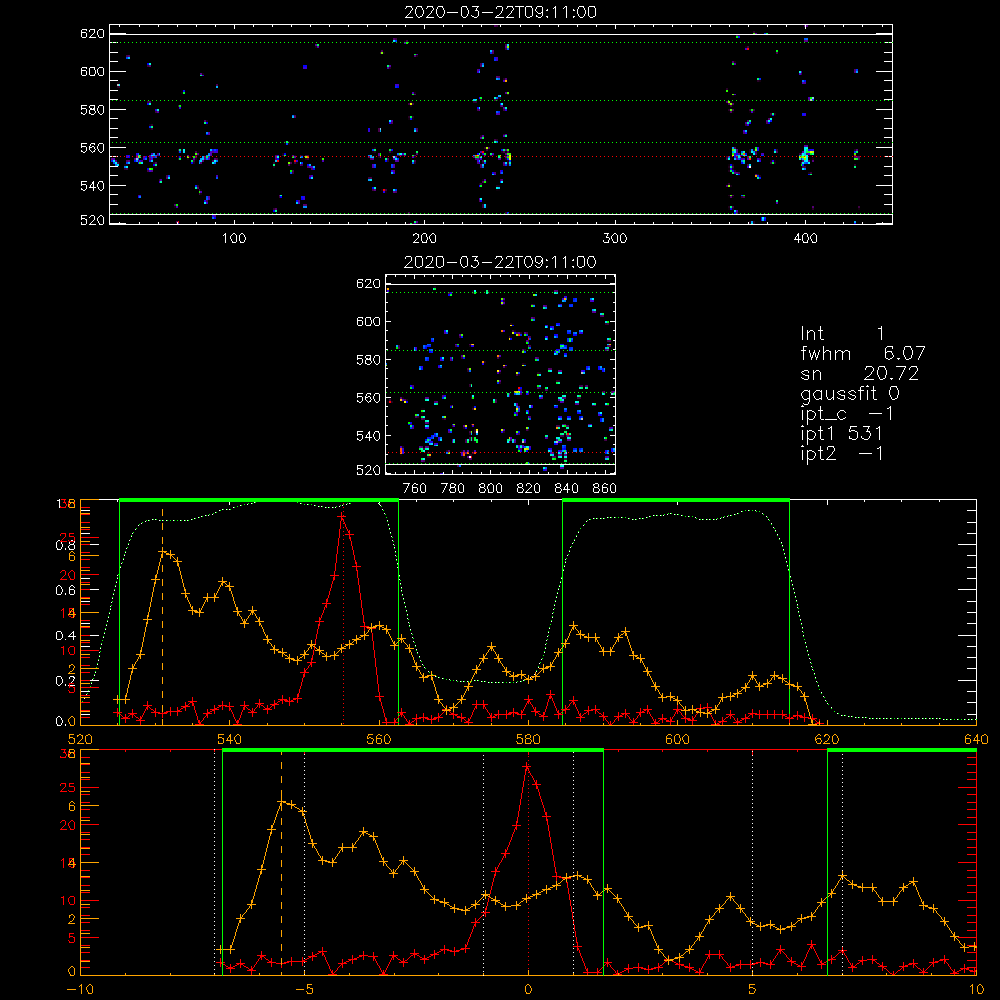Viewport: 1000px width, 1000px height.
Task: Click x-axis label "760" of middle image
Action: point(415,489)
